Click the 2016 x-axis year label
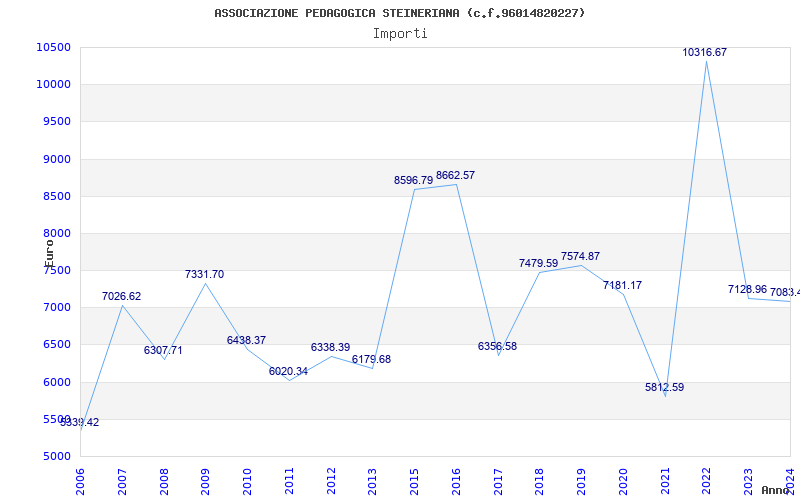 click(x=457, y=482)
